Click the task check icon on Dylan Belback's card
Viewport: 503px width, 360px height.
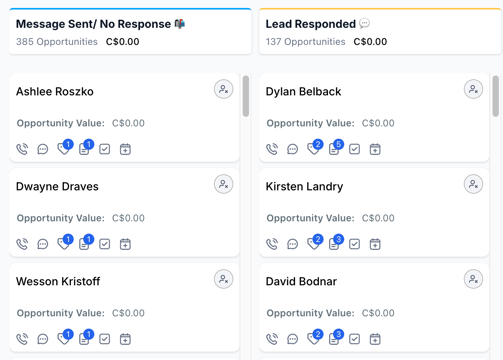(354, 149)
